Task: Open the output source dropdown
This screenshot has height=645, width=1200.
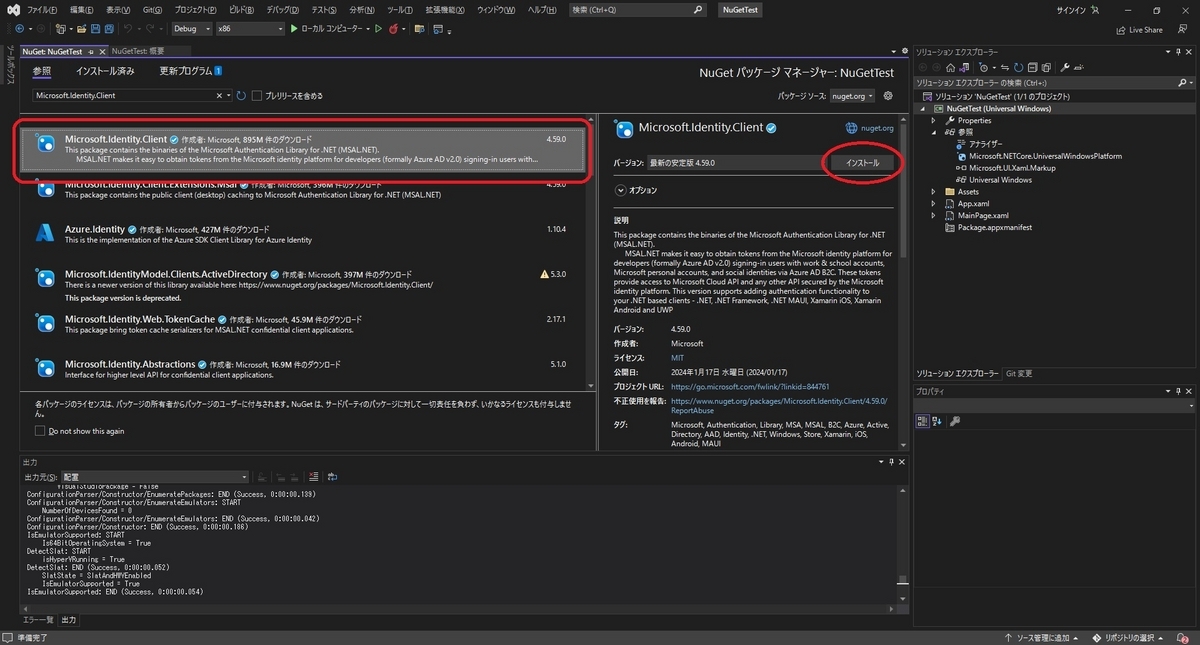Action: 154,477
